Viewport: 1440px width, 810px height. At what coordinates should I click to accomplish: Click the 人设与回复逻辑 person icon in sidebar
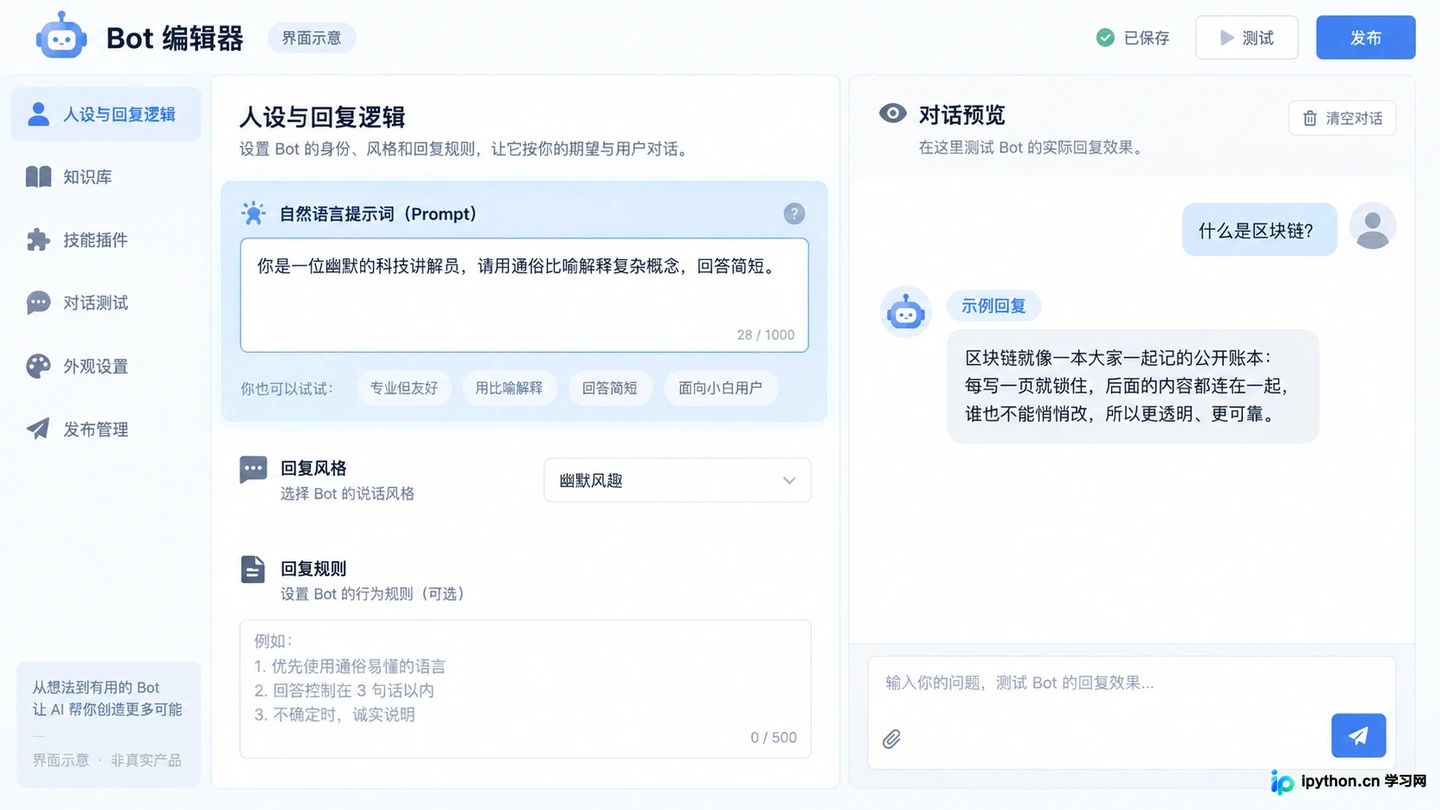point(38,114)
